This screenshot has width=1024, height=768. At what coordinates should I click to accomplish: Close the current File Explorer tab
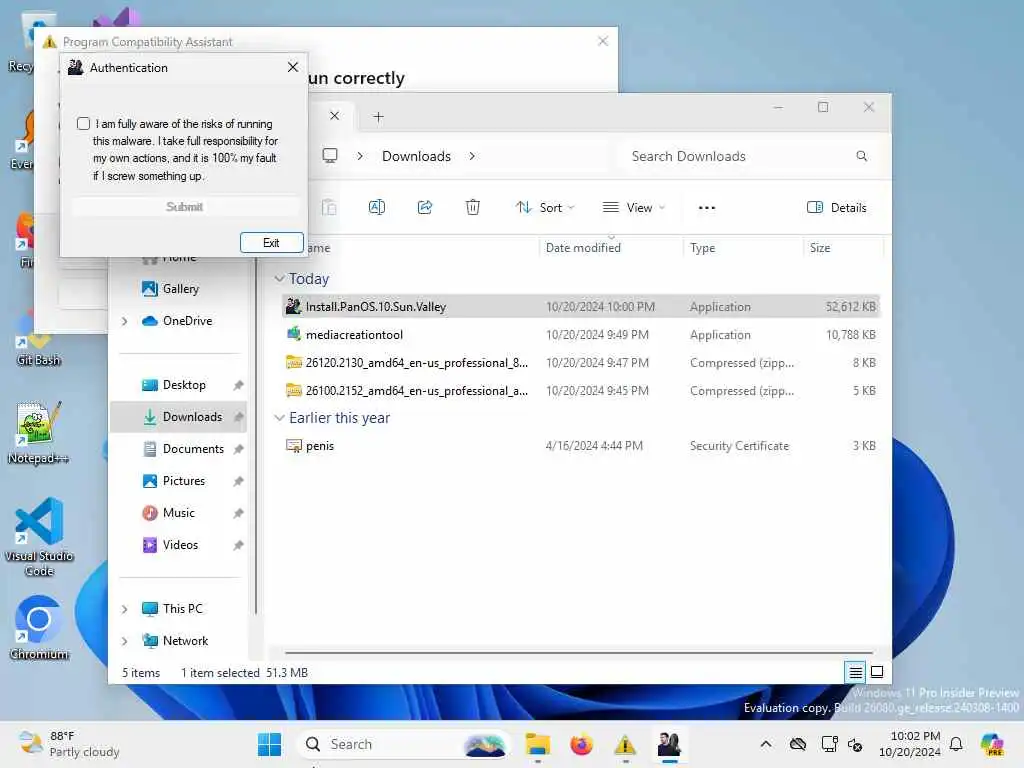(x=334, y=116)
